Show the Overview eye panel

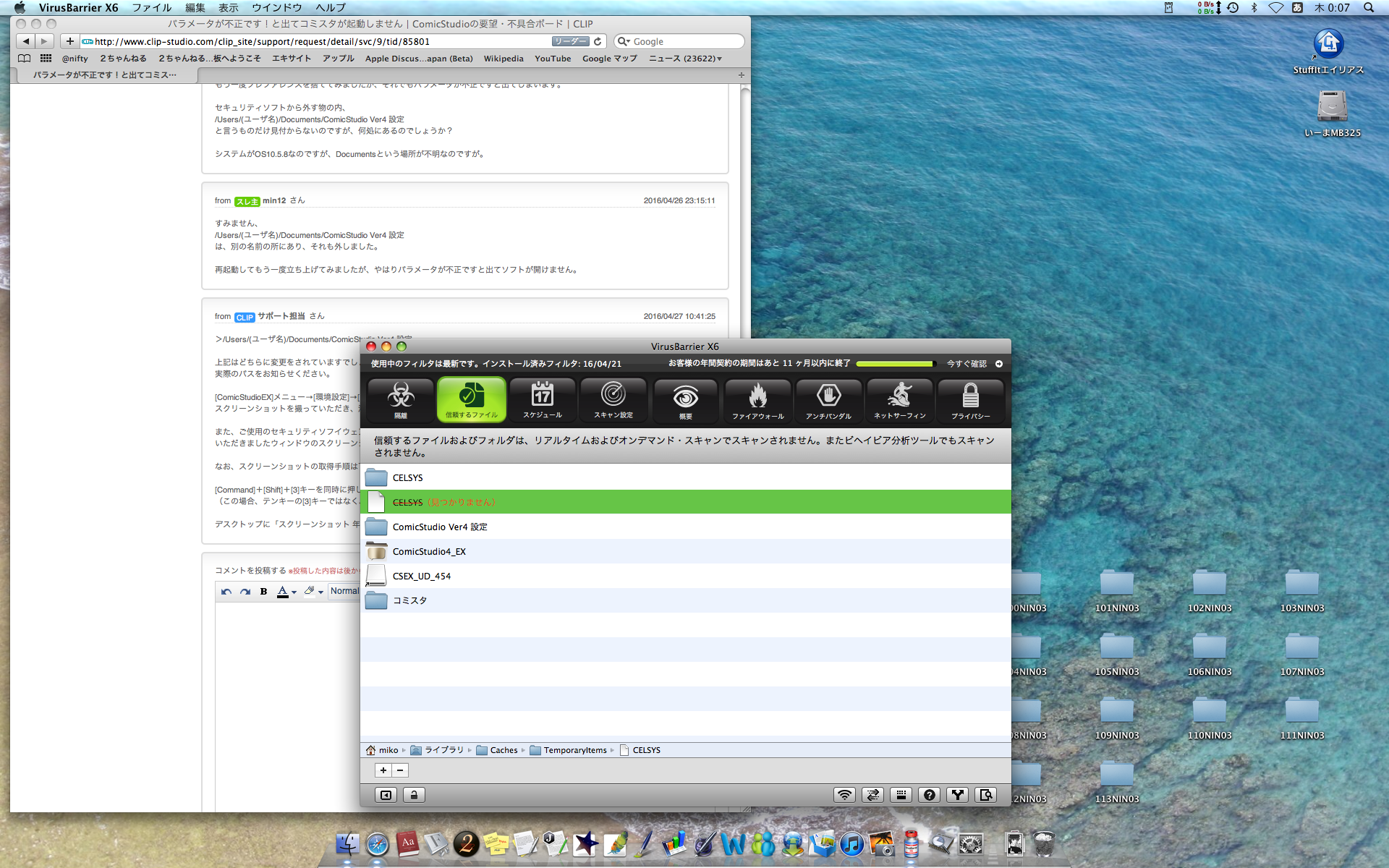click(685, 399)
